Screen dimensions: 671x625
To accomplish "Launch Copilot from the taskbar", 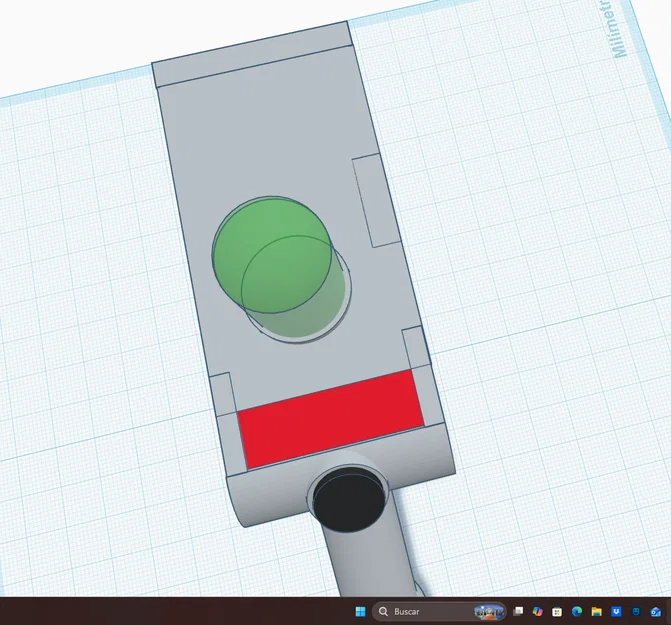I will tap(537, 611).
